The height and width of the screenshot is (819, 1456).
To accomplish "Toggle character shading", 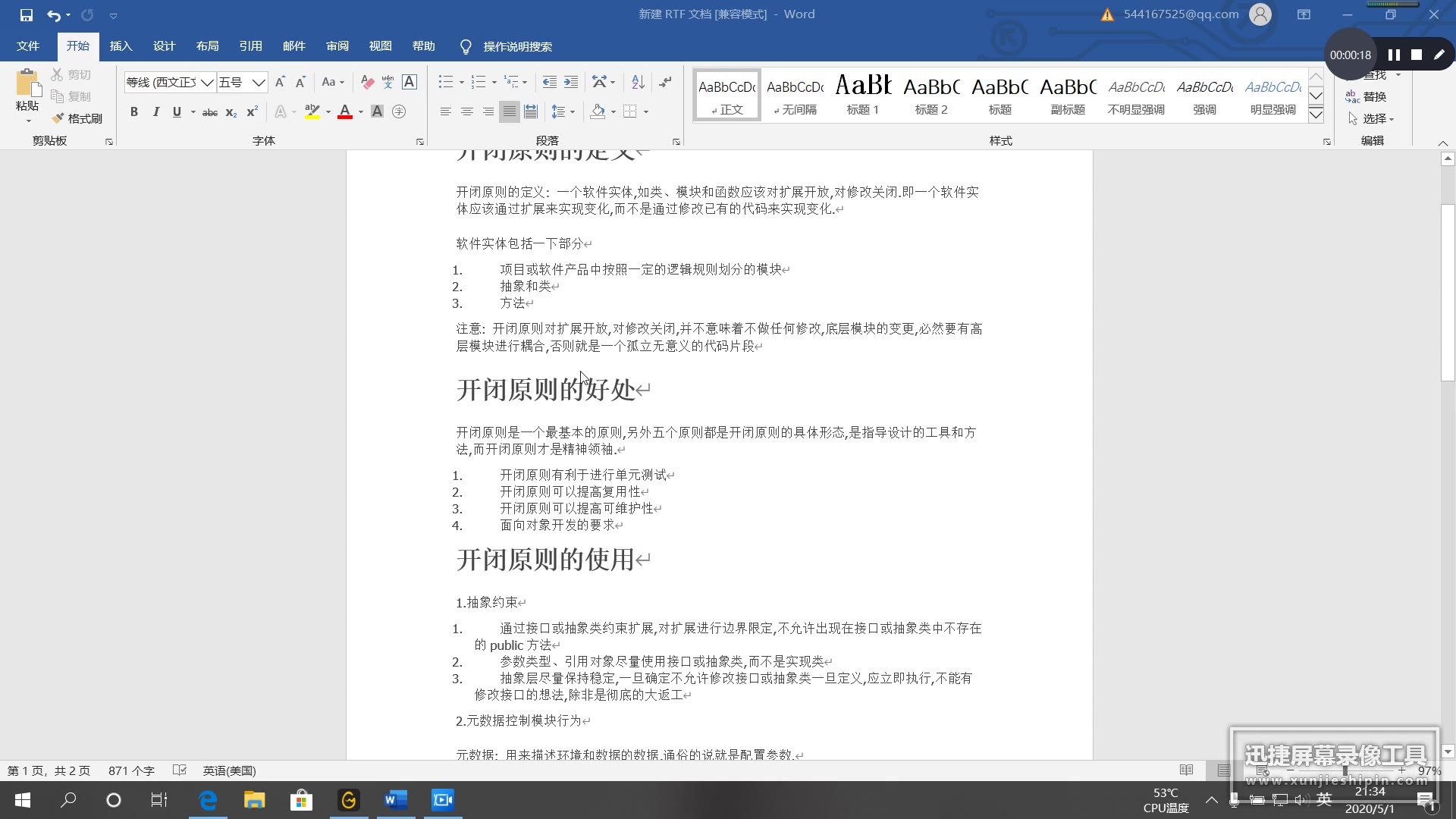I will pyautogui.click(x=377, y=111).
